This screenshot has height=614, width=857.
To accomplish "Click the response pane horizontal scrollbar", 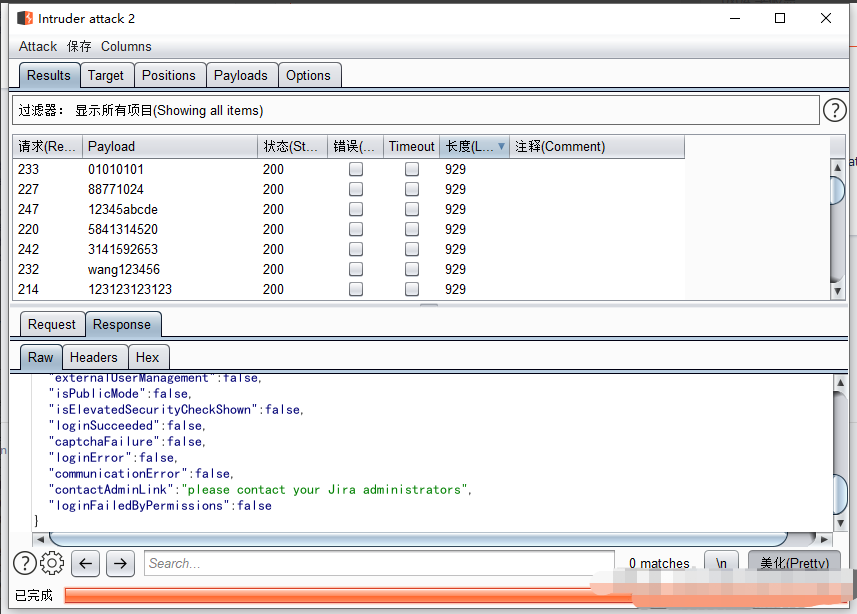I will [x=419, y=539].
